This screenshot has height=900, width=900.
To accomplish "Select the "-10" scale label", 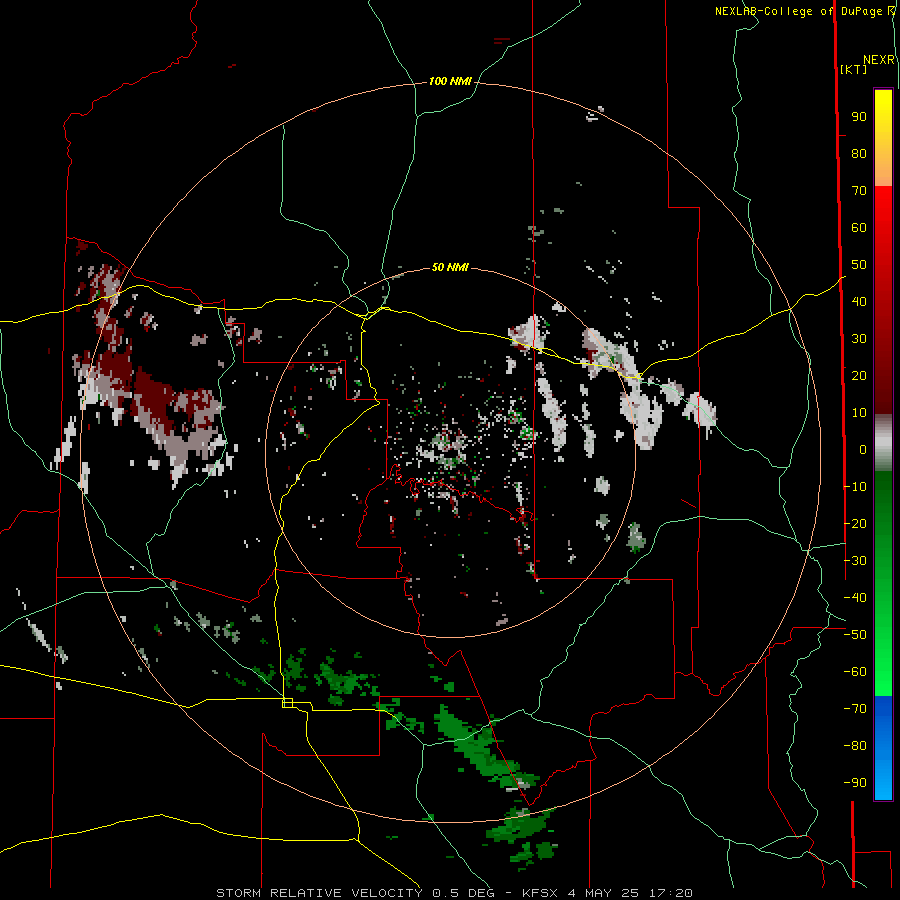I will coord(855,487).
